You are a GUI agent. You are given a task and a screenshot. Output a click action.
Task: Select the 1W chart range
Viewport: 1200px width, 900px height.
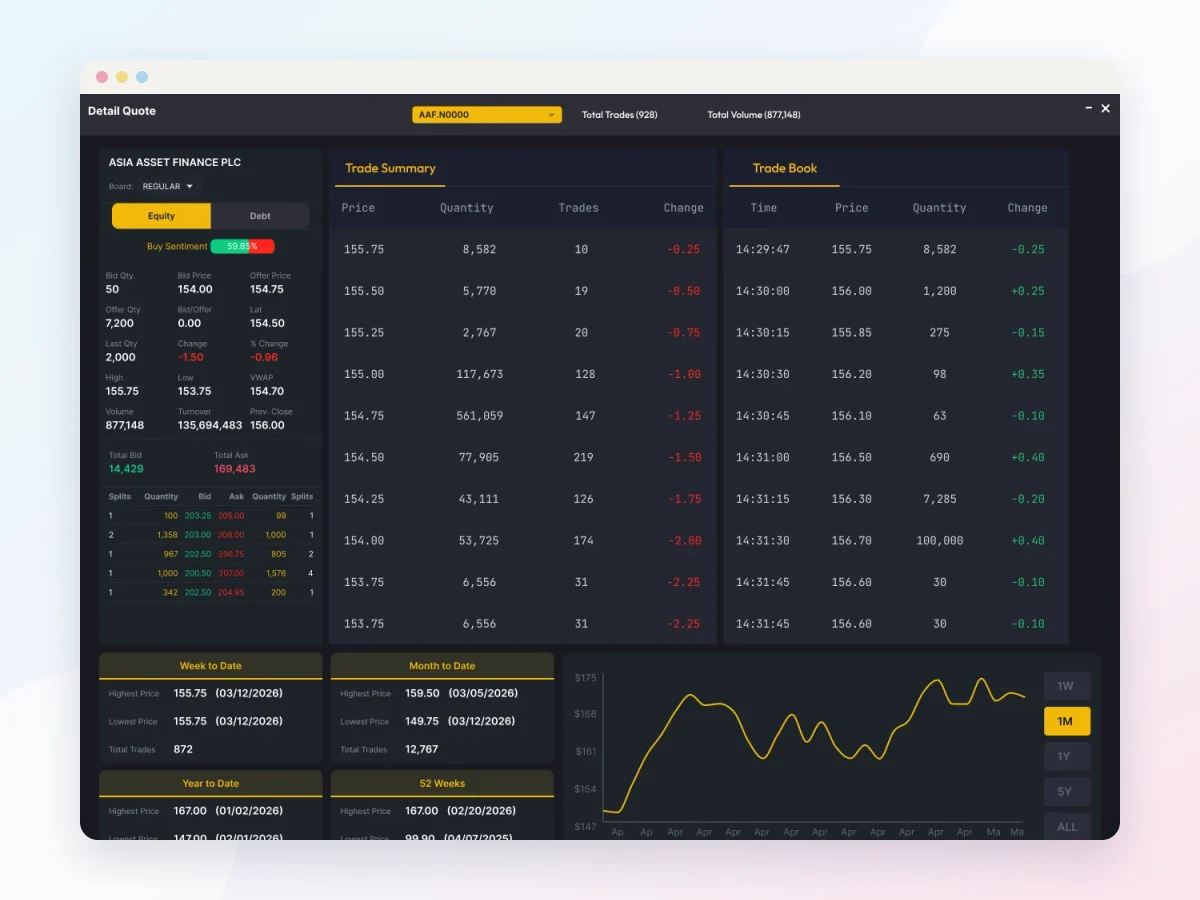(x=1066, y=686)
